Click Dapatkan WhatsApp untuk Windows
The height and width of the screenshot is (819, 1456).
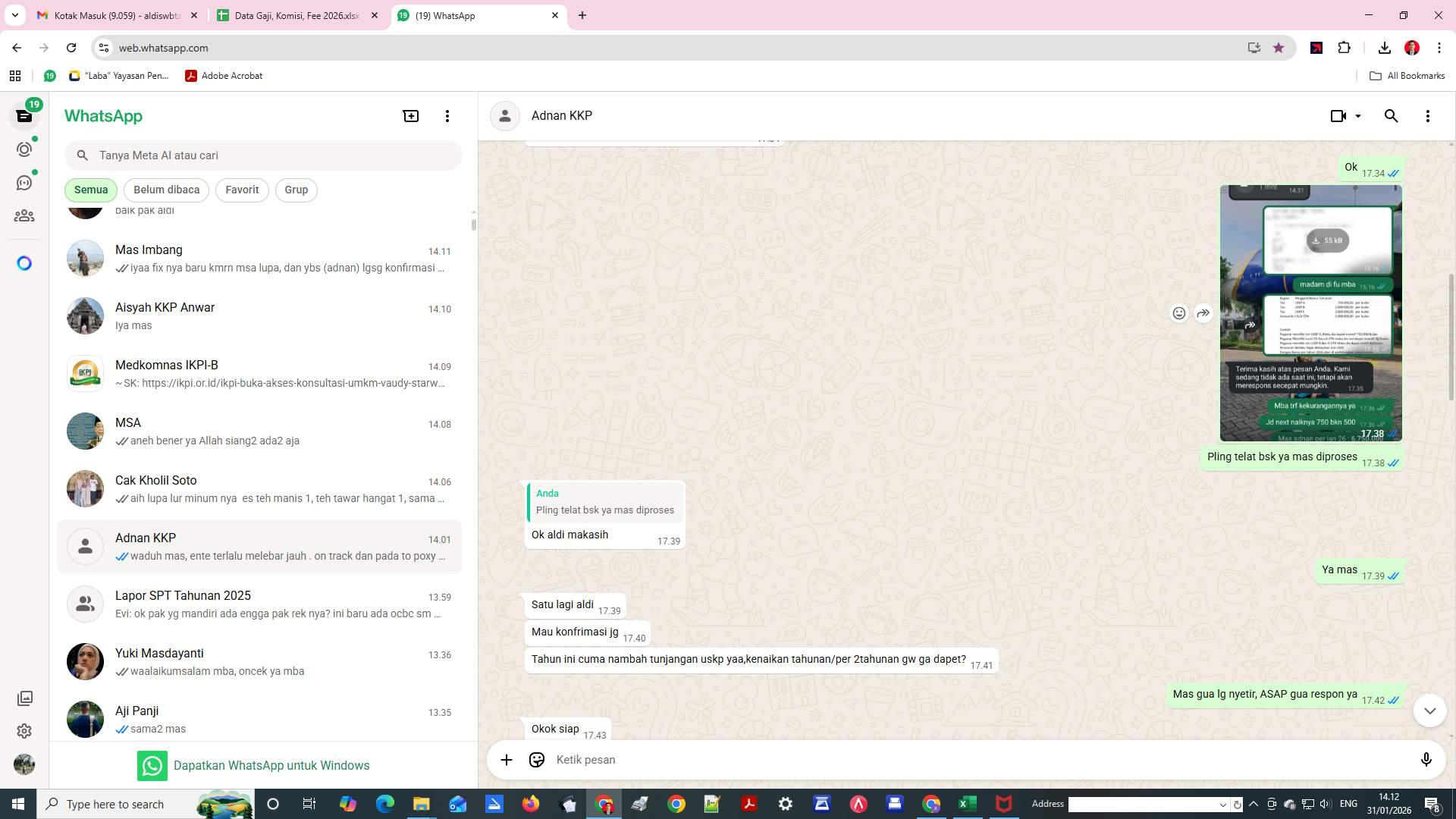[271, 765]
